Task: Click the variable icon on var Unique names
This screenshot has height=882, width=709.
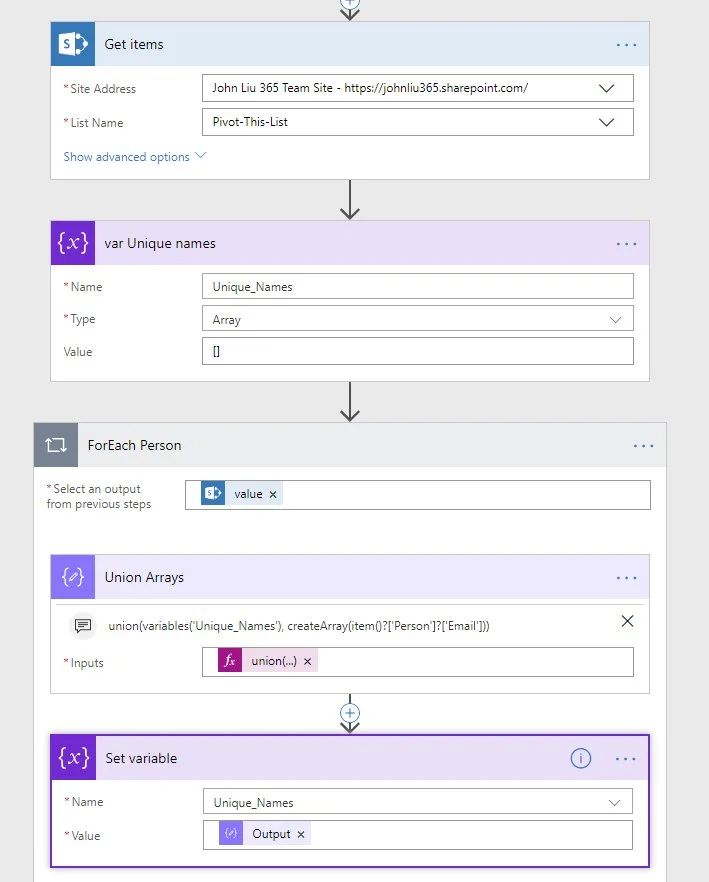Action: coord(73,243)
